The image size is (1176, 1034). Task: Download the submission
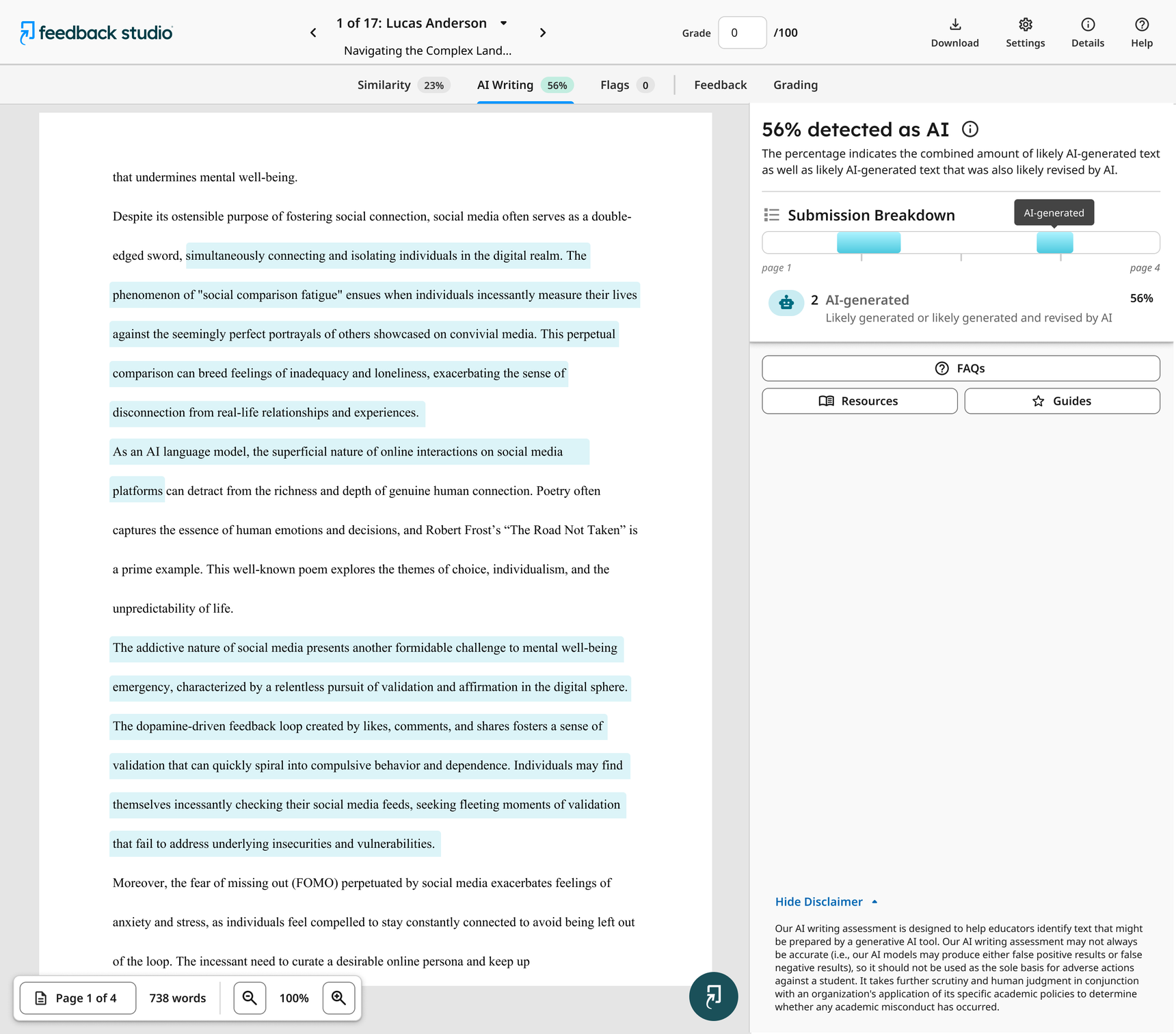click(x=954, y=33)
